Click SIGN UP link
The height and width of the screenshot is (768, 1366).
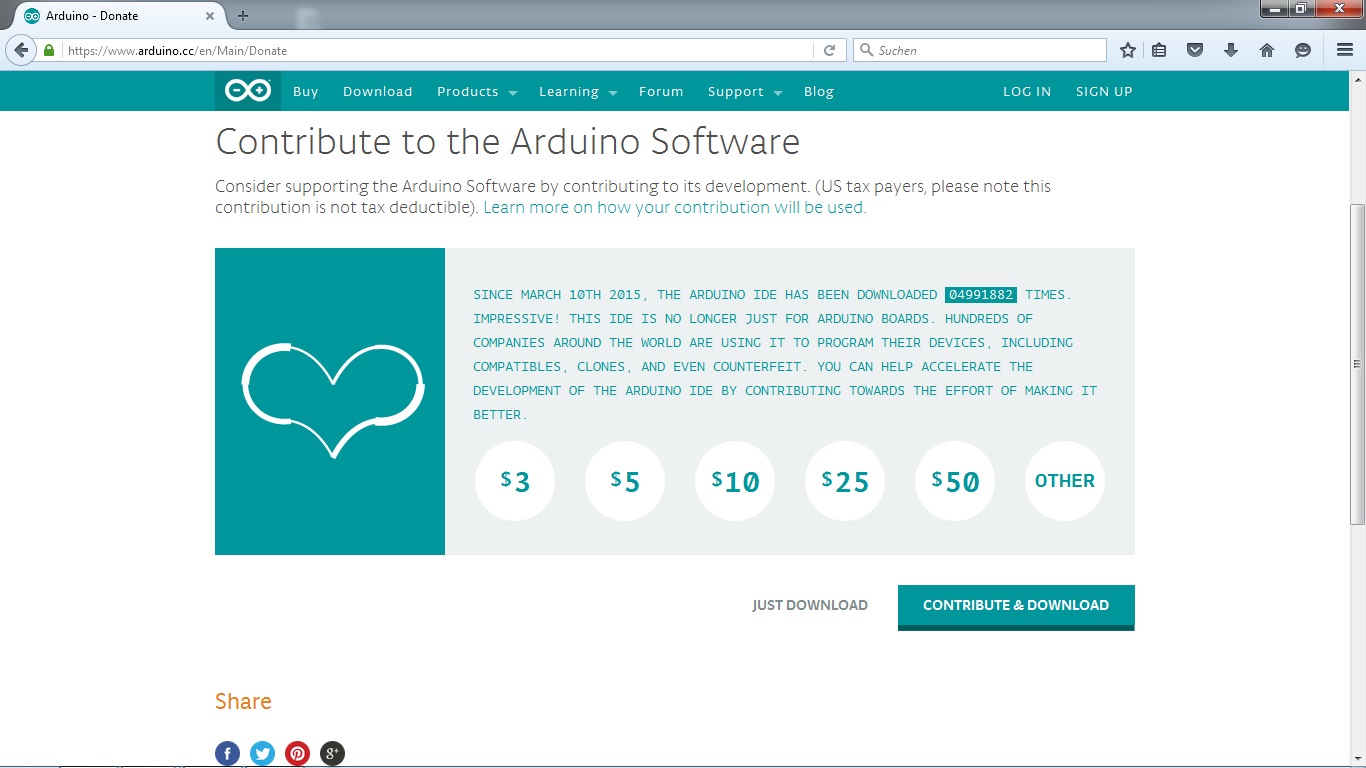(x=1104, y=91)
